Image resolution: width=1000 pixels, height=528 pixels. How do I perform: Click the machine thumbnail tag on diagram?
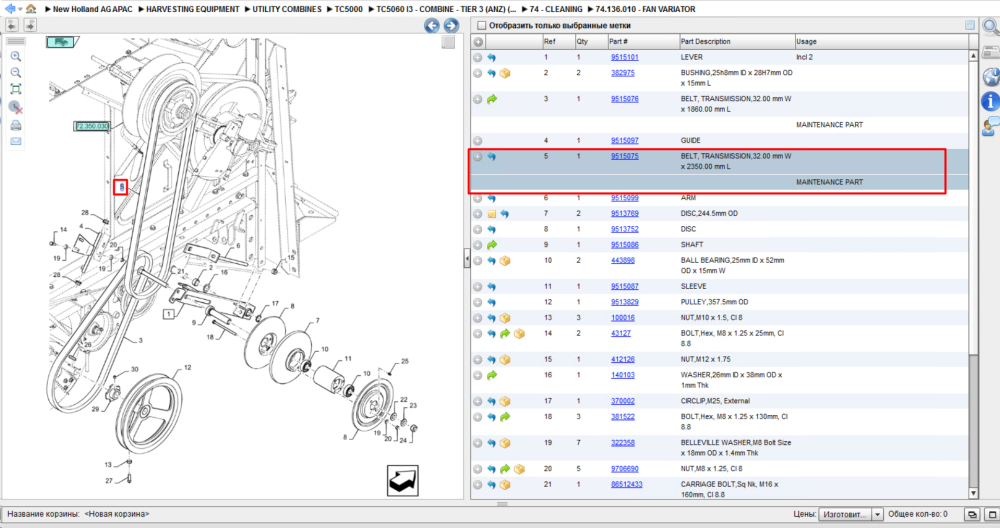tap(60, 42)
